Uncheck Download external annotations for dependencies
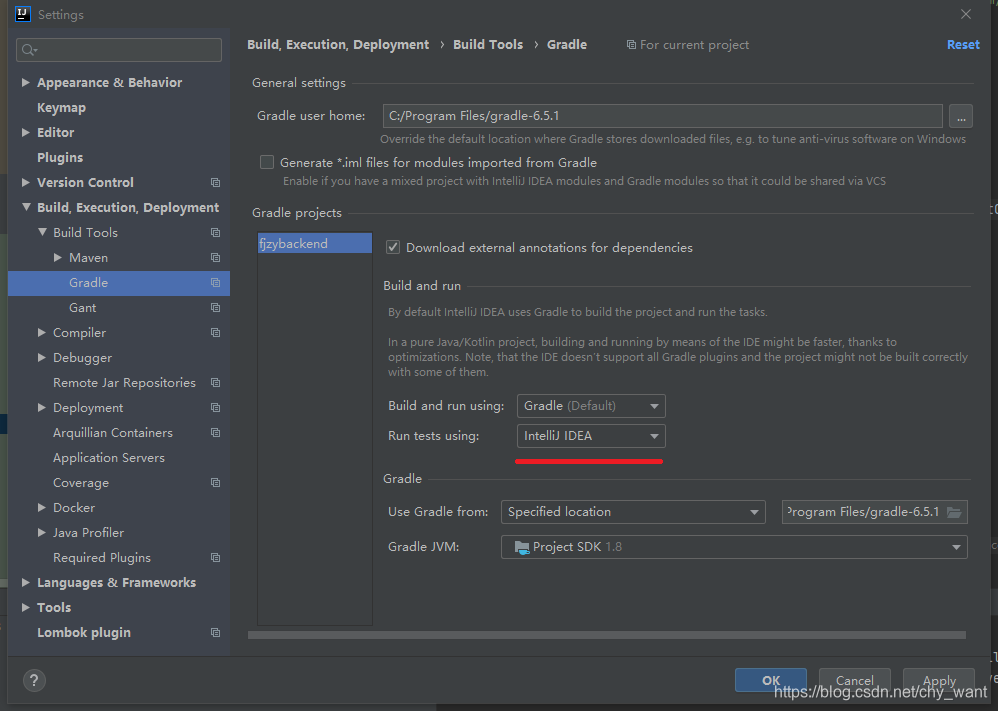This screenshot has height=711, width=998. [x=392, y=247]
